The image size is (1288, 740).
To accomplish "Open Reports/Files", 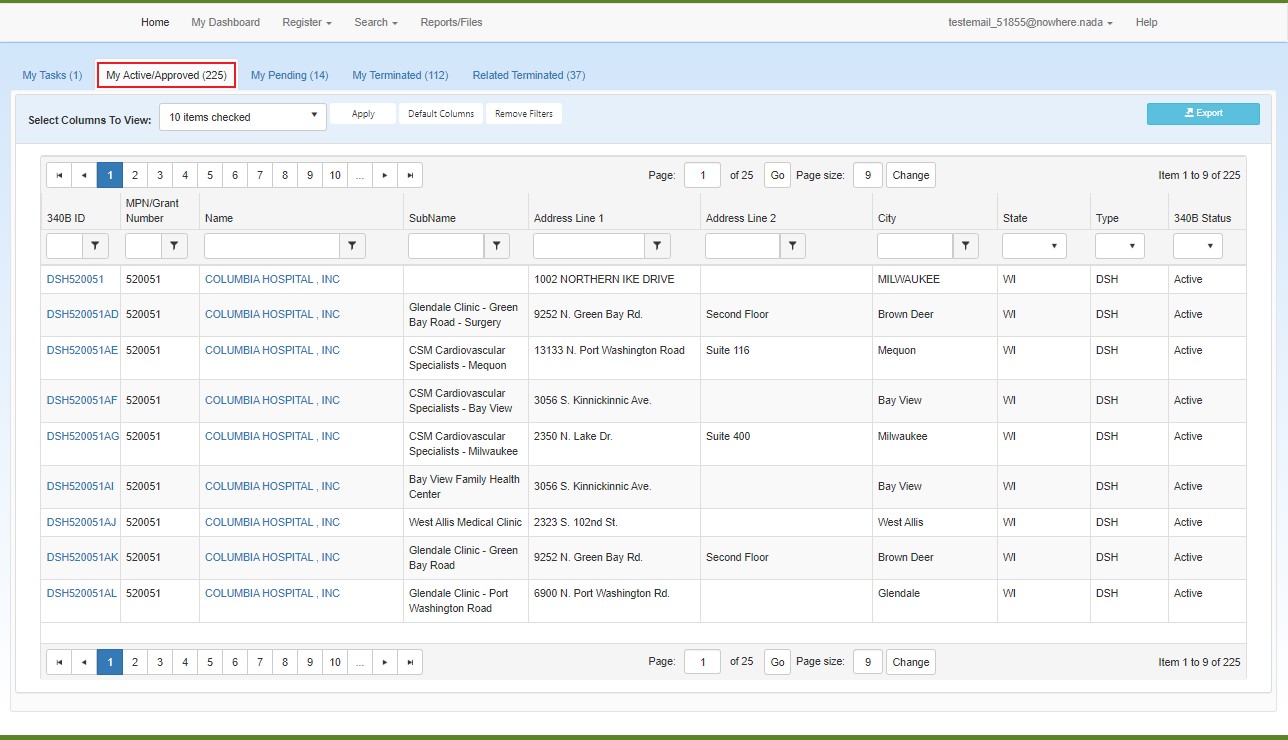I will click(x=451, y=22).
